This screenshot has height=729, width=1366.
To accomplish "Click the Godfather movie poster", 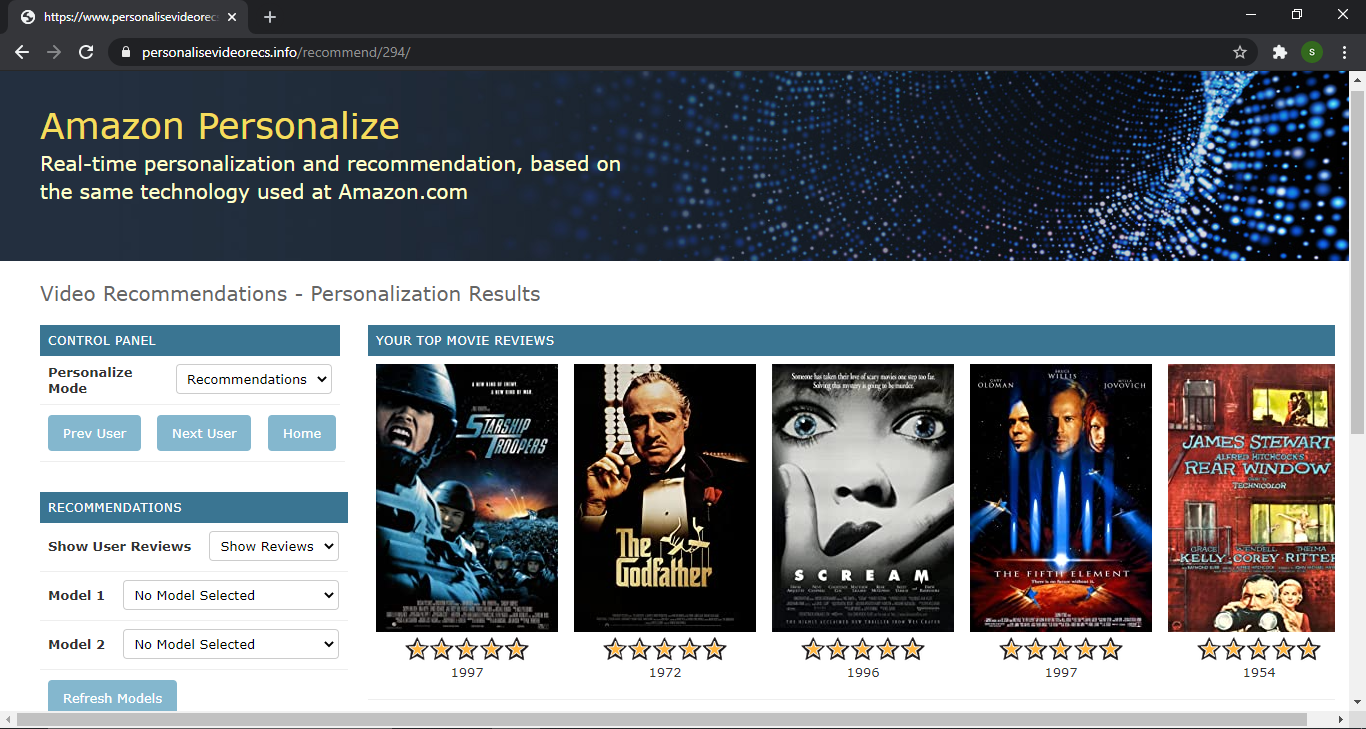I will point(664,497).
